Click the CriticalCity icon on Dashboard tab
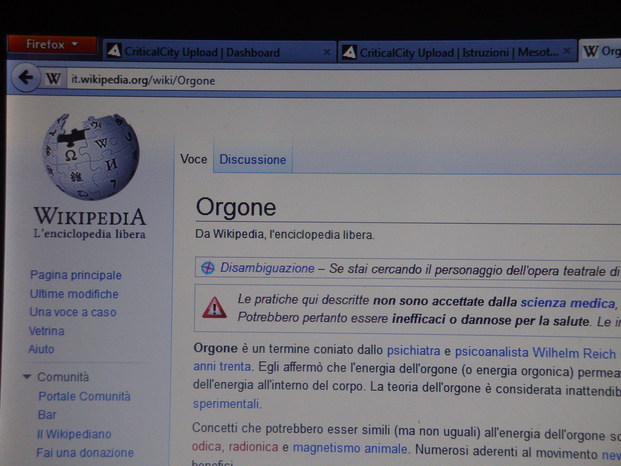Viewport: 621px width, 466px height. pos(114,50)
